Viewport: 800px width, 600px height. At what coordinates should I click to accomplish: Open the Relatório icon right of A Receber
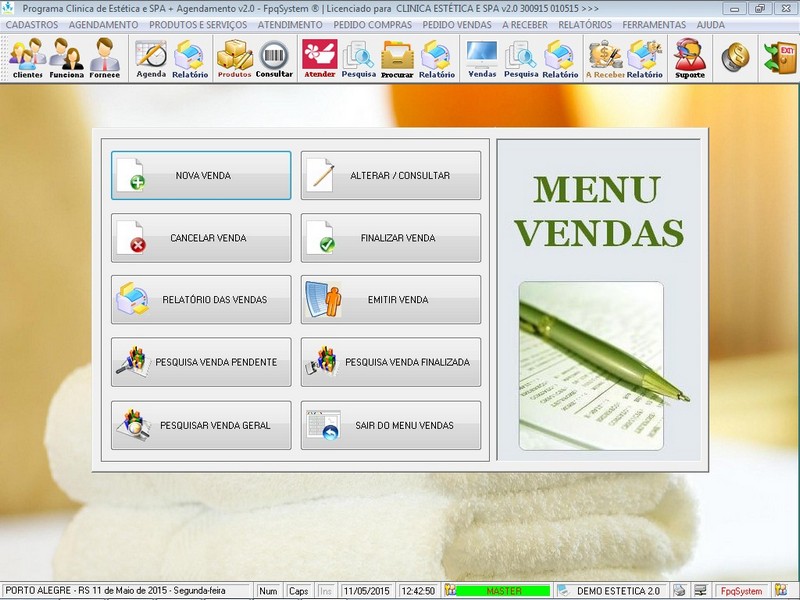(x=644, y=58)
